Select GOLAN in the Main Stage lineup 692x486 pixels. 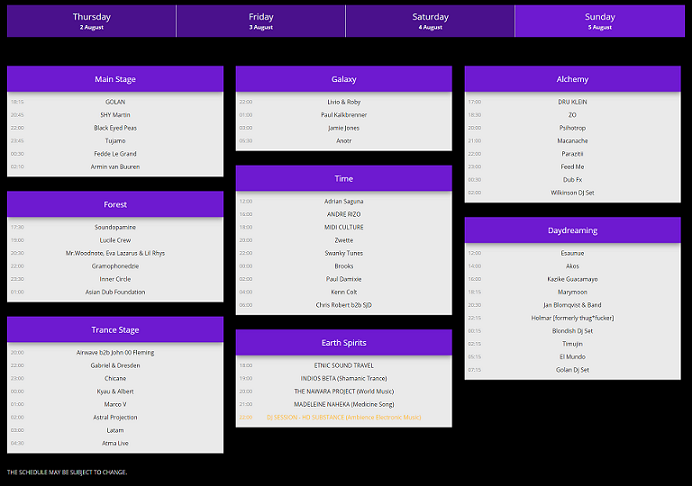(x=115, y=102)
